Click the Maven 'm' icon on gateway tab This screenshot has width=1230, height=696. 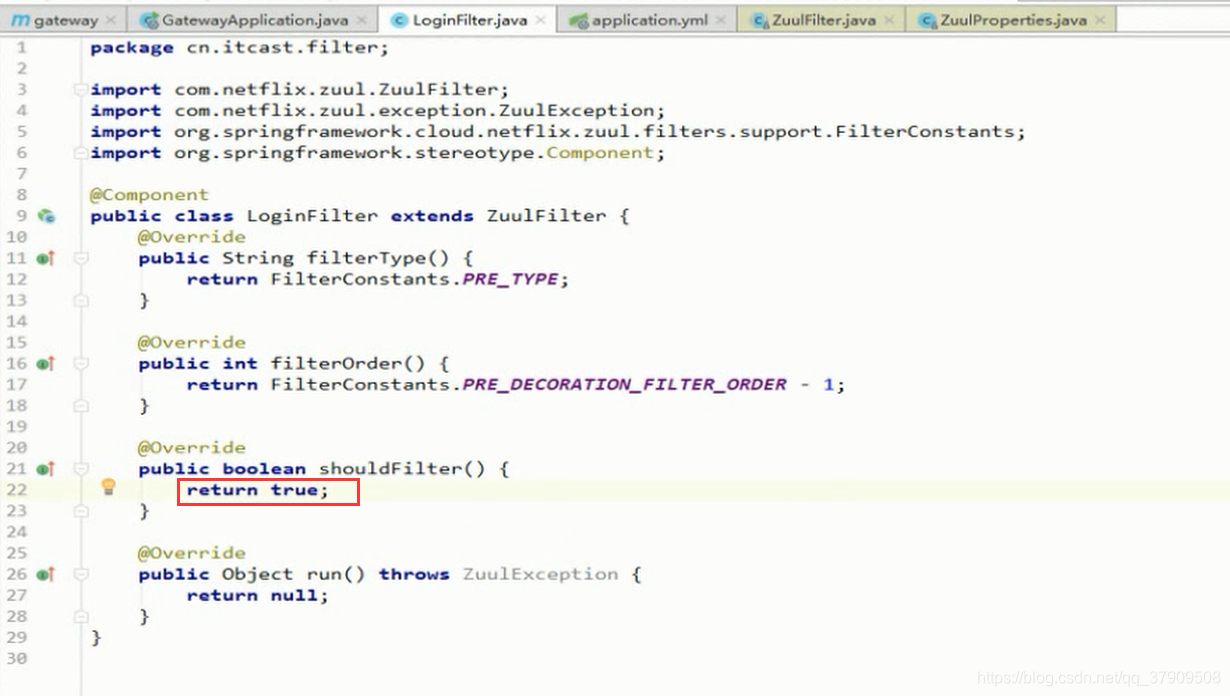click(x=20, y=20)
